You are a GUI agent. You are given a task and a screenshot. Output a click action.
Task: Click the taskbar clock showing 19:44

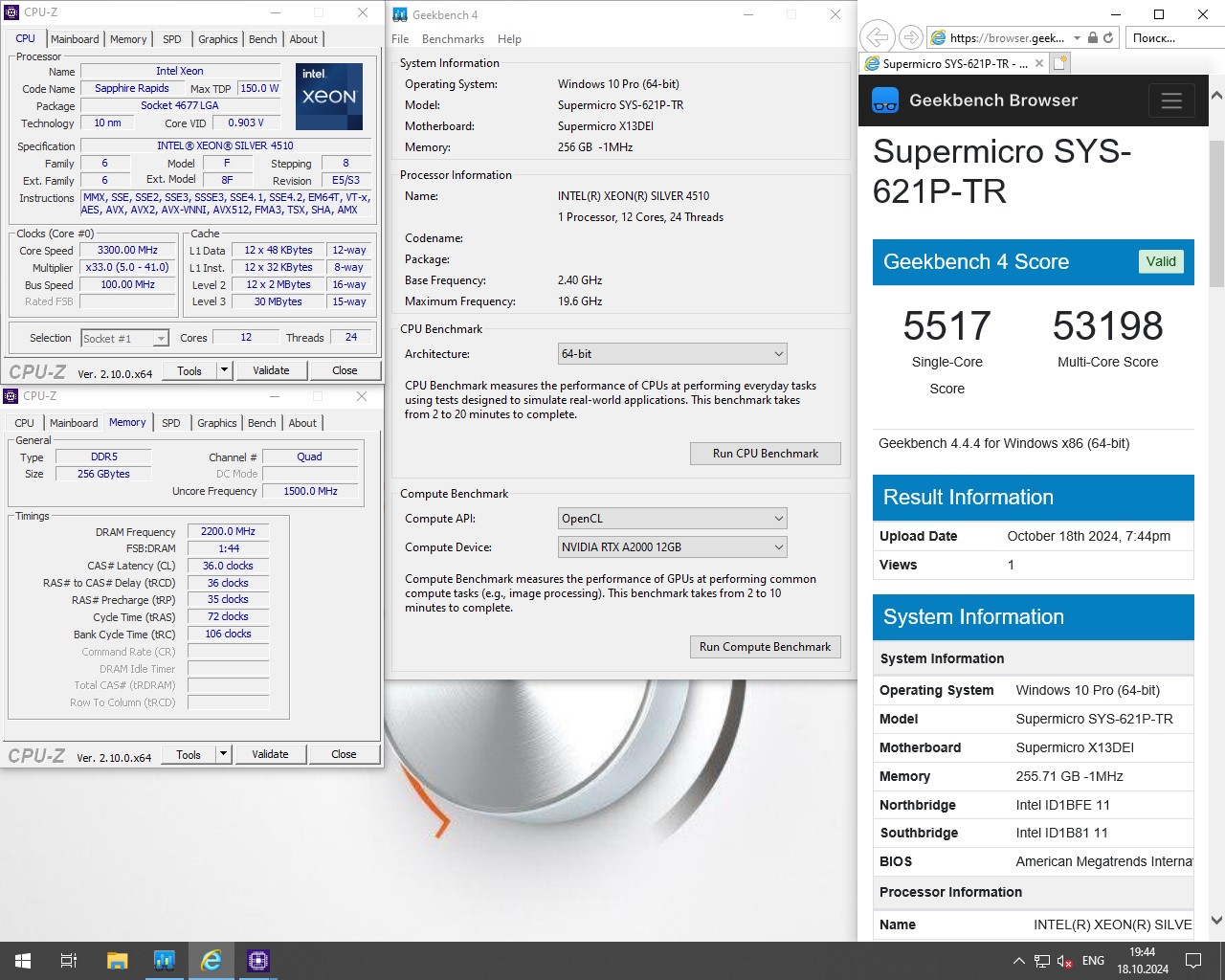coord(1142,961)
